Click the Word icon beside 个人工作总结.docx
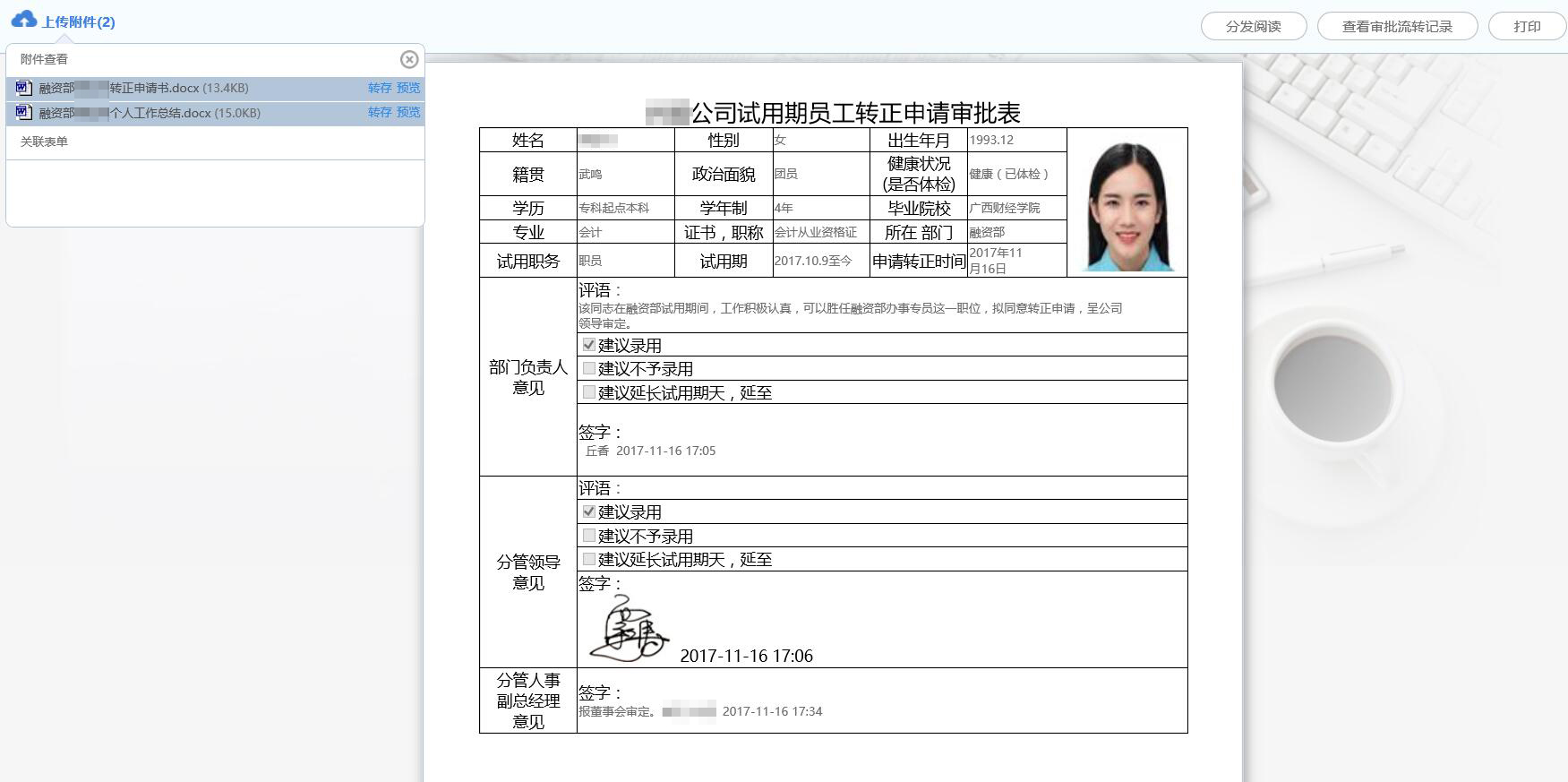This screenshot has width=1568, height=782. (x=24, y=113)
